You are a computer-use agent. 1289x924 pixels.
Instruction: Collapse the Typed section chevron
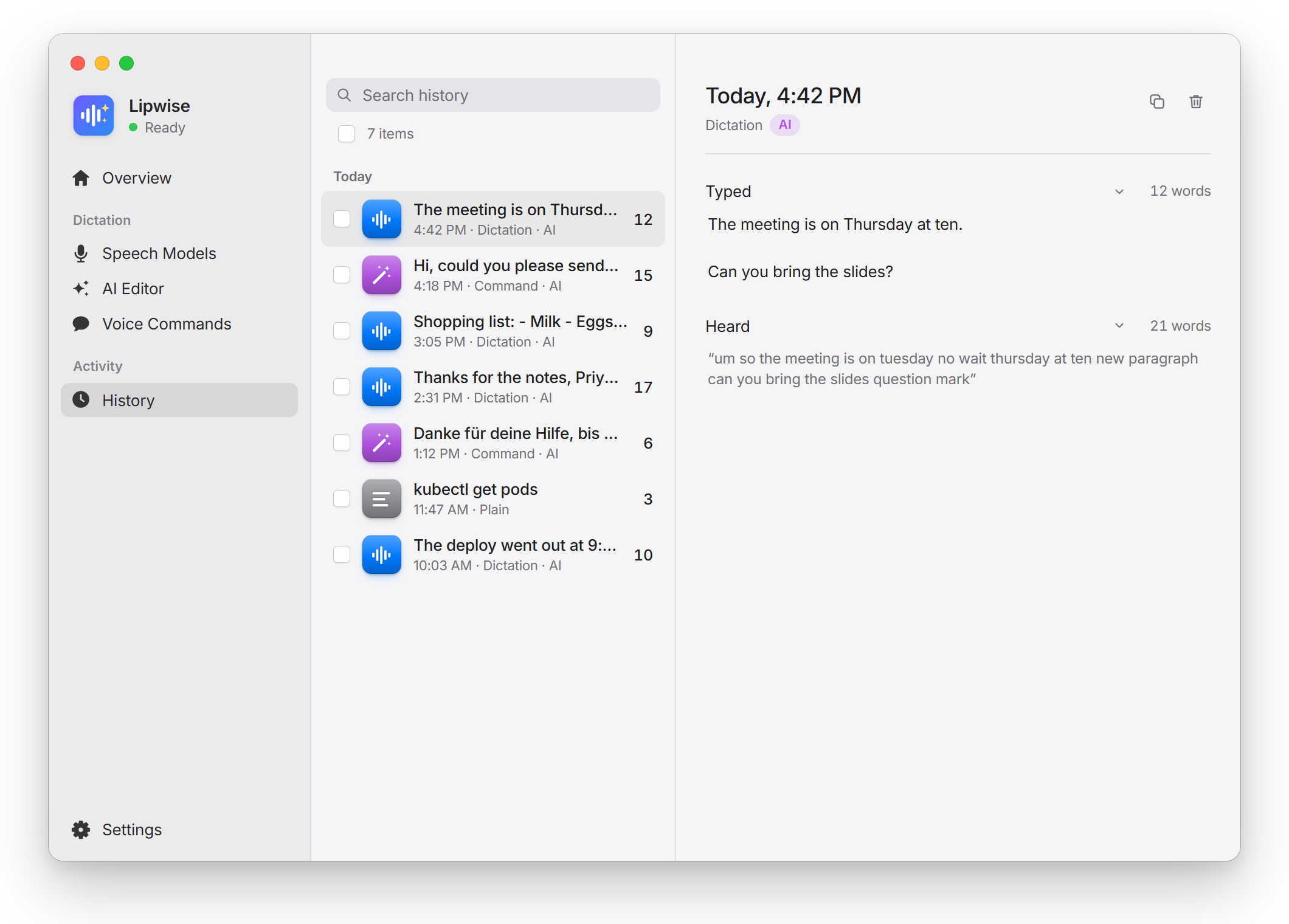pos(1119,191)
